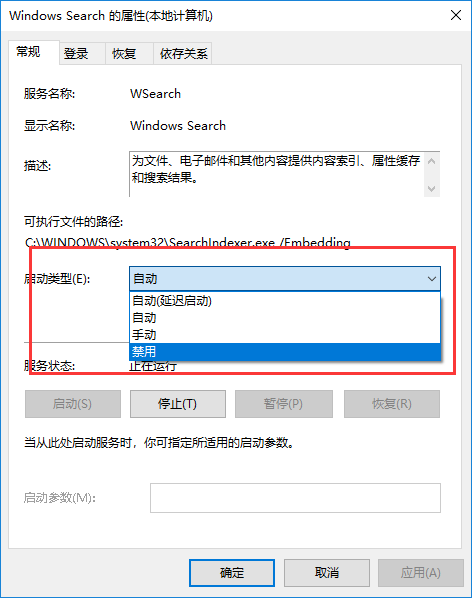The image size is (472, 598).
Task: Click the 启动(S) button
Action: [73, 403]
